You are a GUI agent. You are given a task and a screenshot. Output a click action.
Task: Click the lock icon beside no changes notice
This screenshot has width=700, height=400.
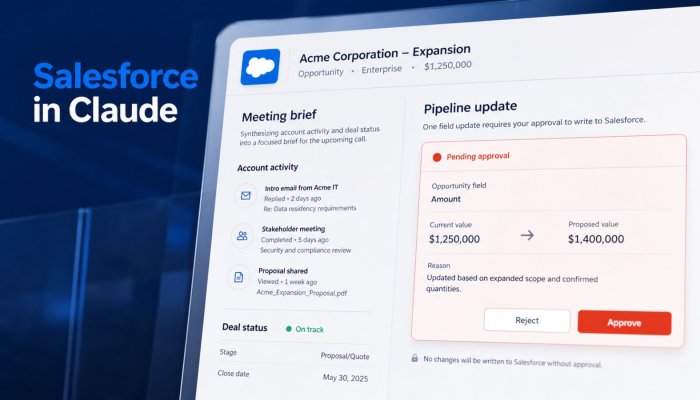[415, 358]
